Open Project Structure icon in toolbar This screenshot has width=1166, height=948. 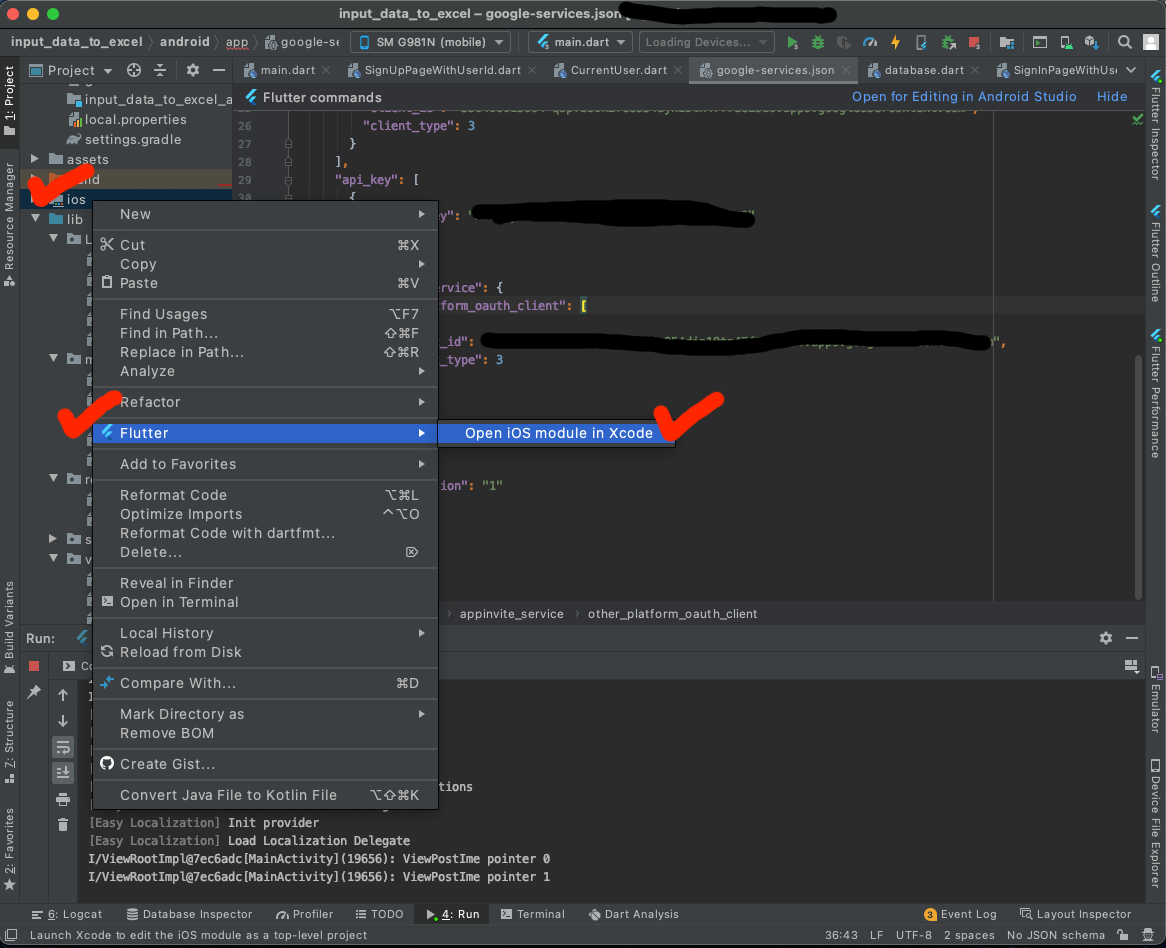point(1006,42)
